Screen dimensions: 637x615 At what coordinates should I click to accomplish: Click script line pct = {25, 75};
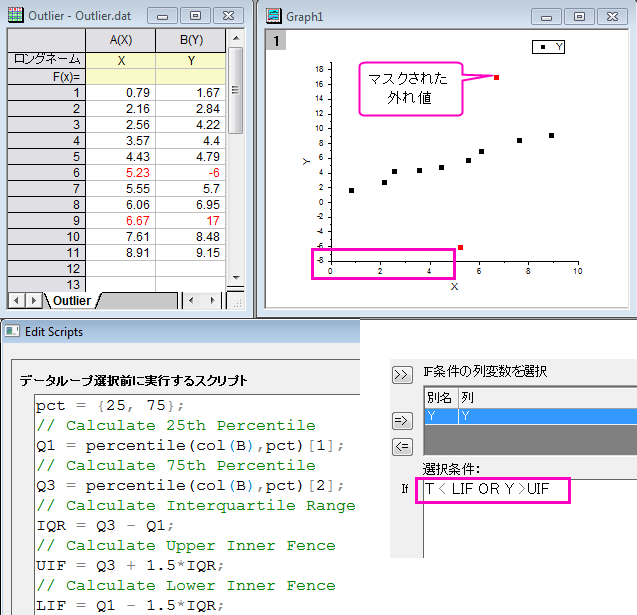pyautogui.click(x=110, y=405)
